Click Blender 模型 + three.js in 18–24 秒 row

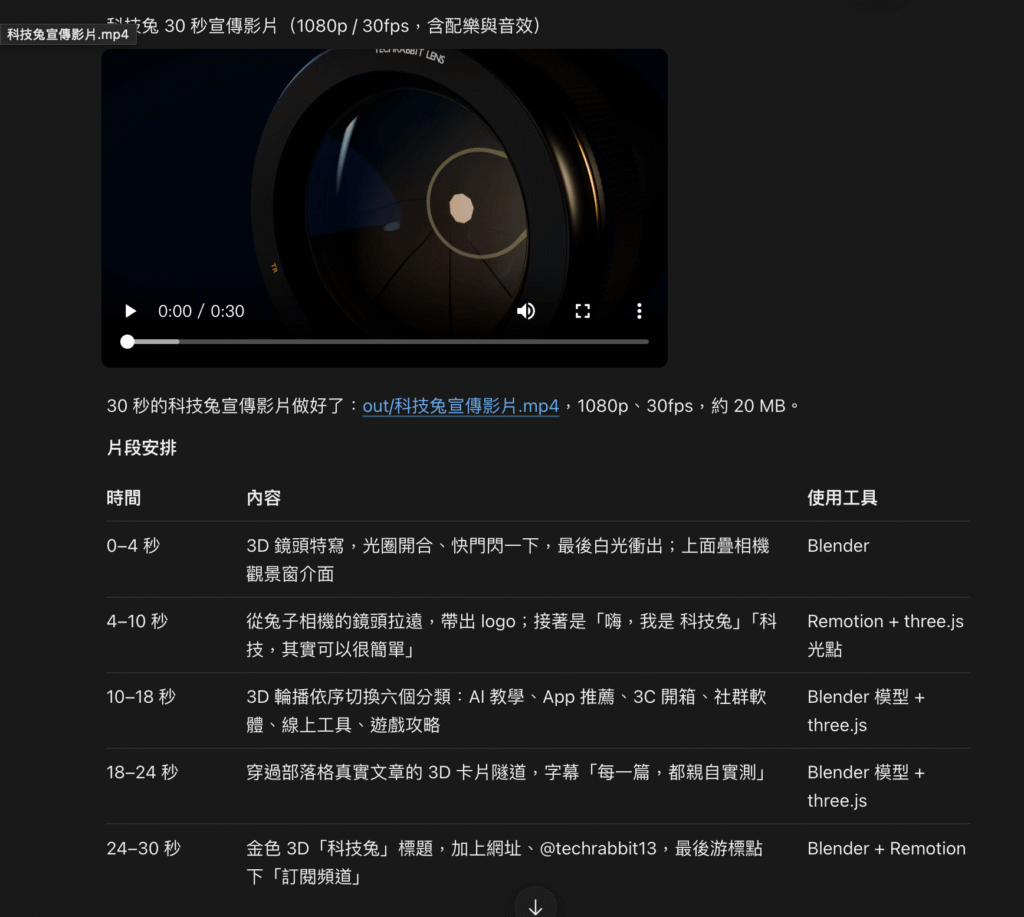coord(866,786)
